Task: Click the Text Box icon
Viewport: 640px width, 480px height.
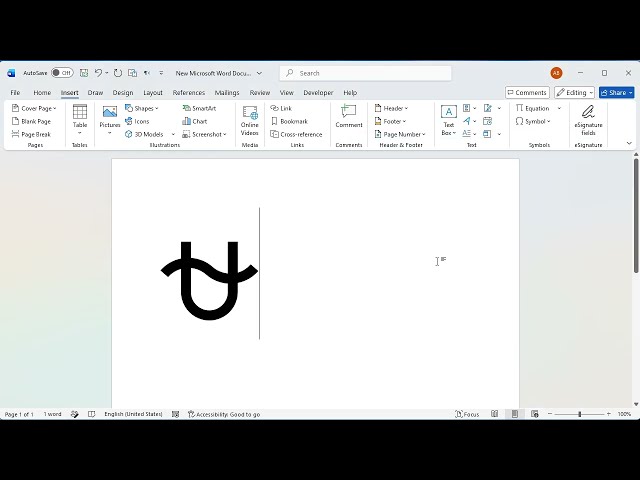Action: click(x=449, y=112)
